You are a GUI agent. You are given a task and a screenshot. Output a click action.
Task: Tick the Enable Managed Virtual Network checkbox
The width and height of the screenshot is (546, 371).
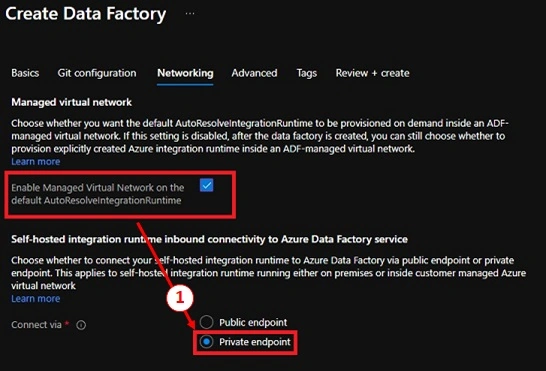tap(206, 185)
